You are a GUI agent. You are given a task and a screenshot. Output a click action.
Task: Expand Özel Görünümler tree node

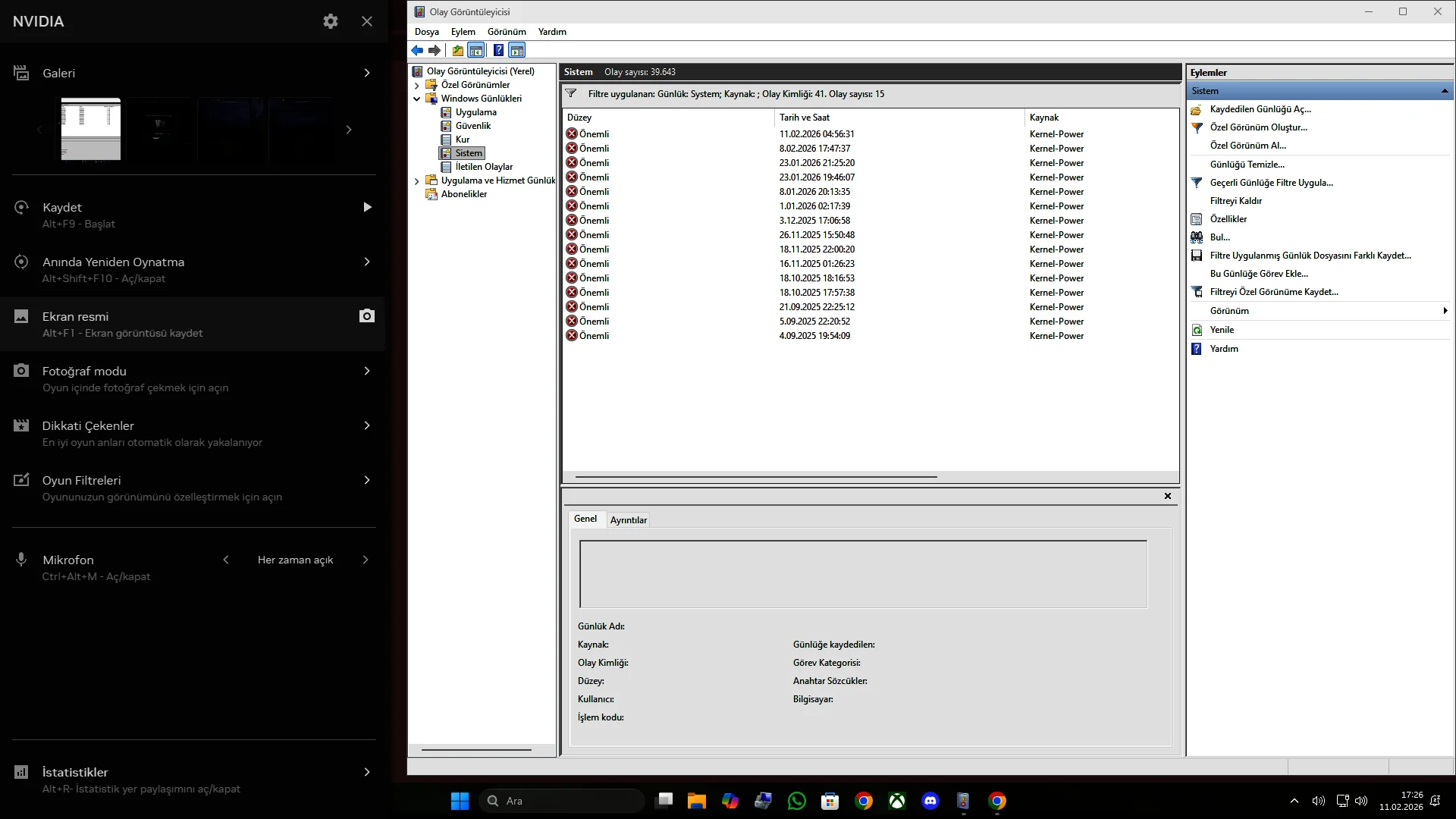[x=417, y=85]
